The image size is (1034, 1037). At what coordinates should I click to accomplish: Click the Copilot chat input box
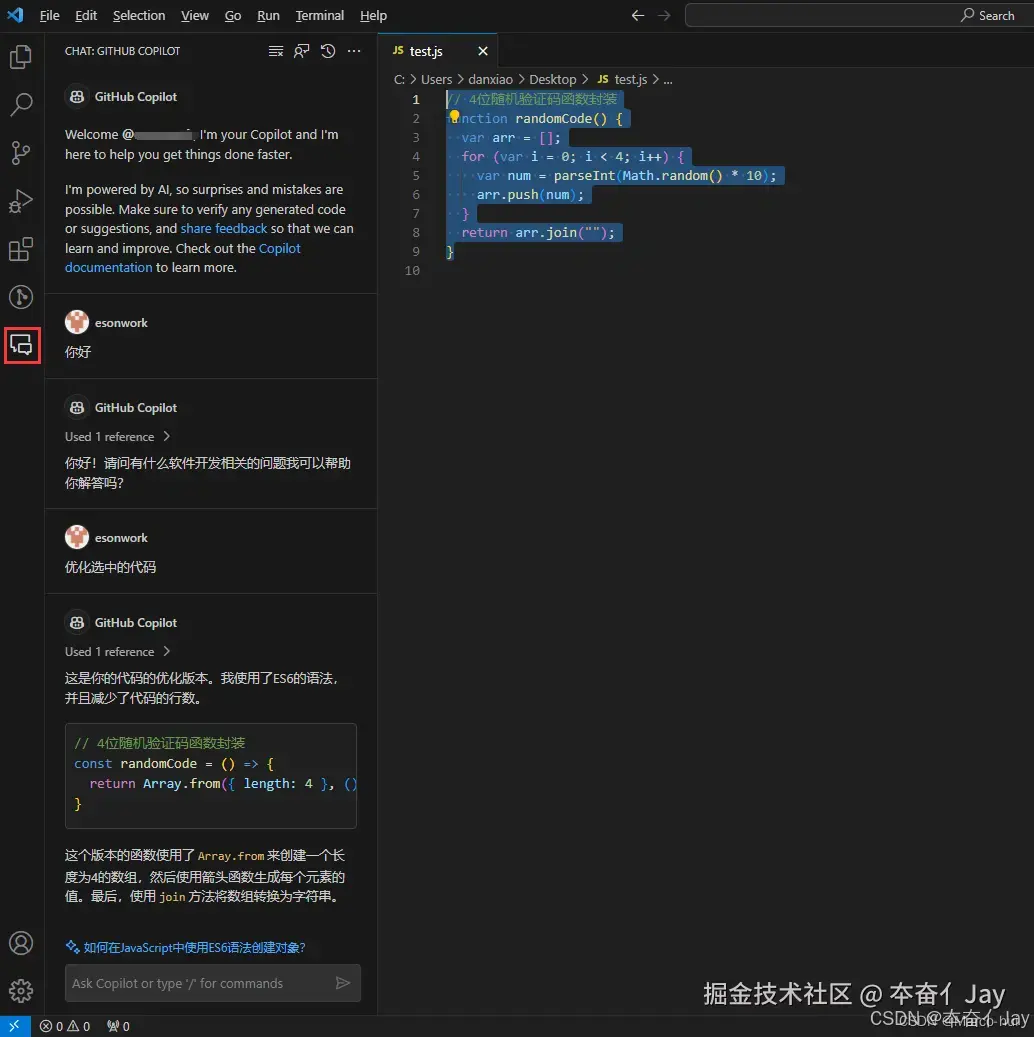click(200, 983)
